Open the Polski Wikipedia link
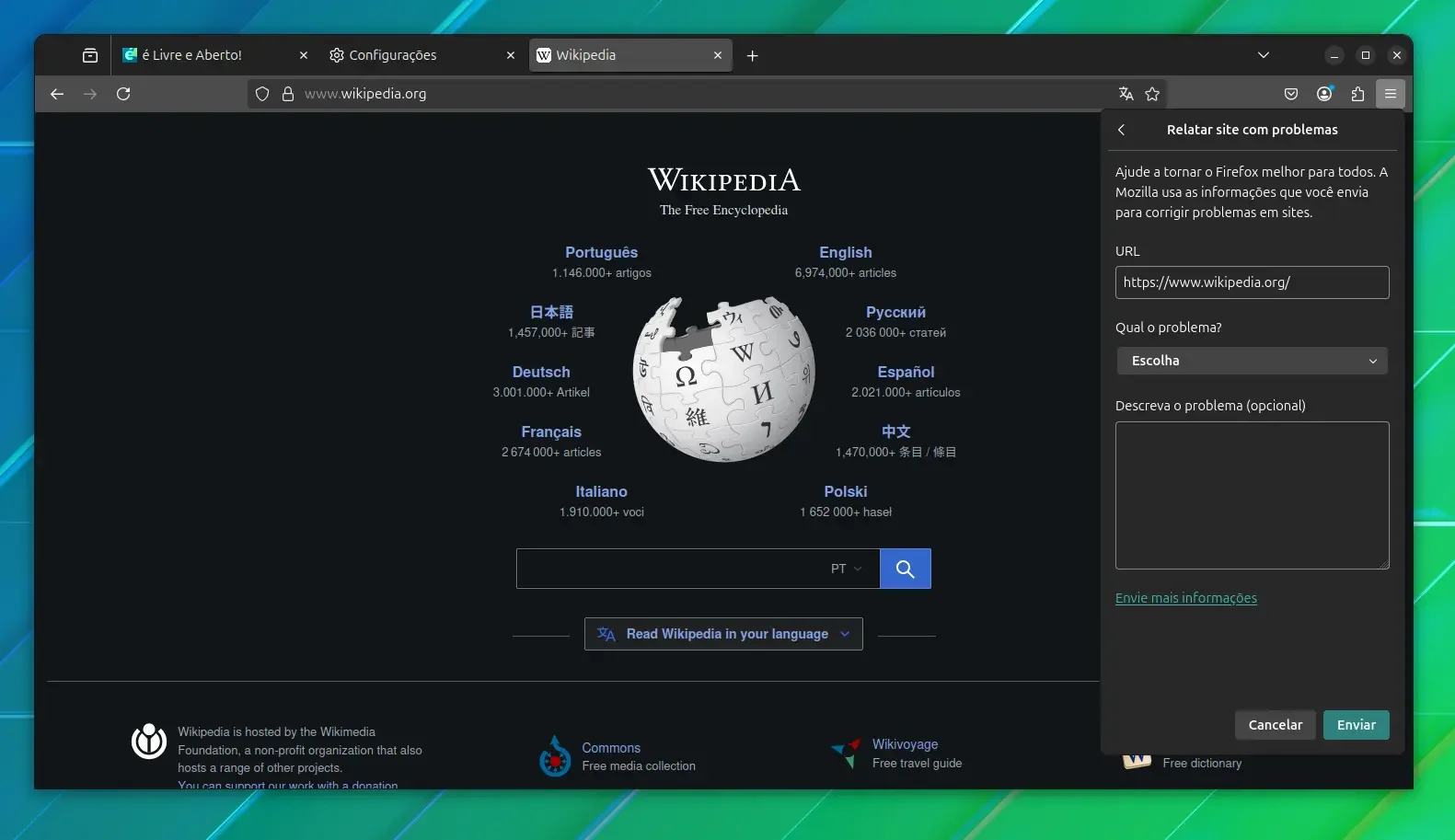 point(846,491)
